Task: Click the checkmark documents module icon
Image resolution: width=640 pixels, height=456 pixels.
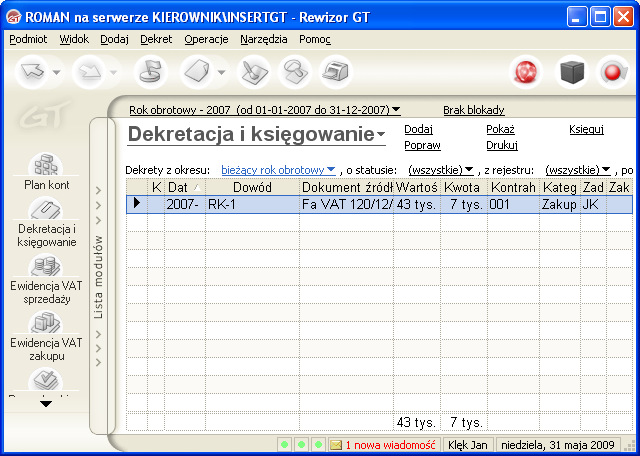Action: pos(45,380)
